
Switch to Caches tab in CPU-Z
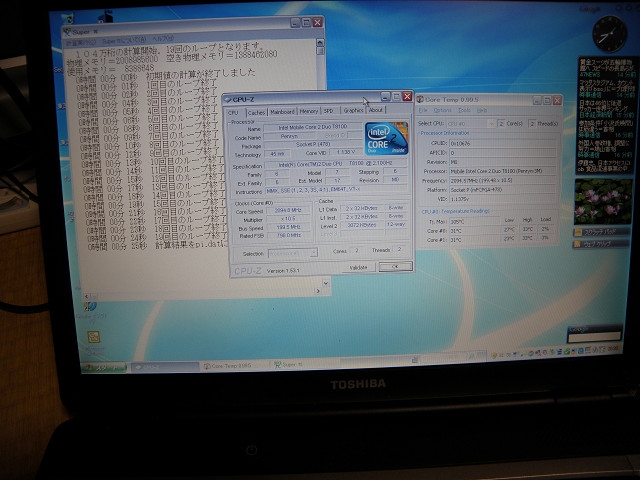pyautogui.click(x=256, y=112)
